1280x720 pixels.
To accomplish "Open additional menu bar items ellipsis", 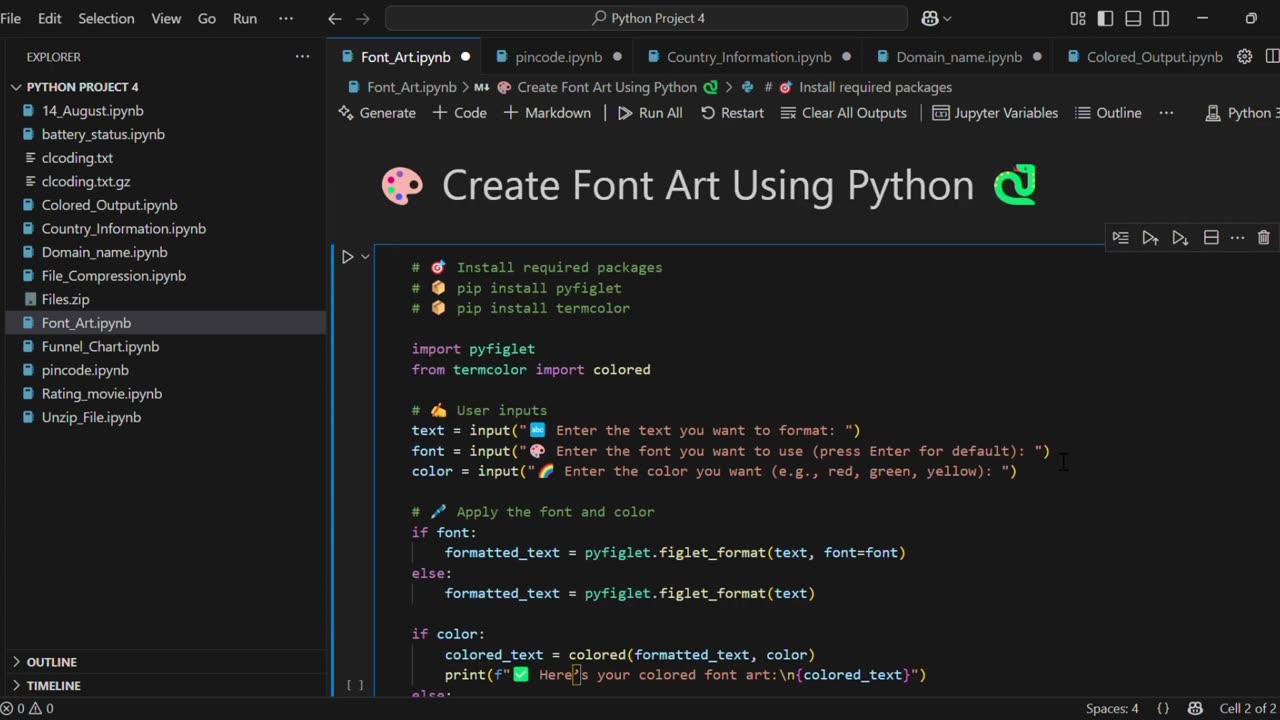I will 286,18.
